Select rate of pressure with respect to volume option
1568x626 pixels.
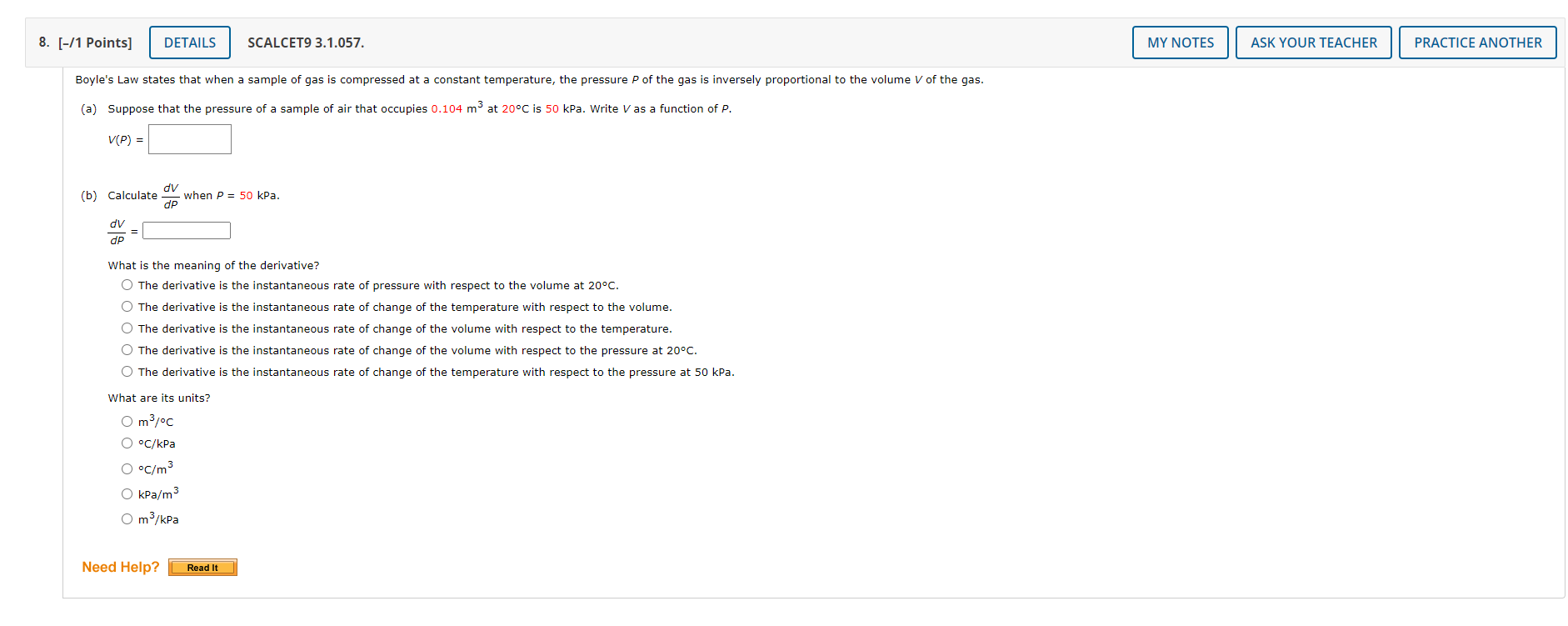[x=127, y=284]
